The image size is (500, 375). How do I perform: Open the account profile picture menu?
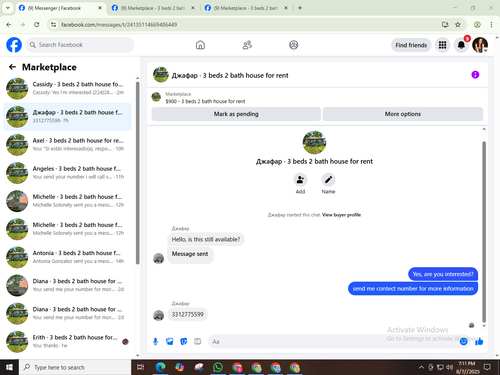click(480, 45)
